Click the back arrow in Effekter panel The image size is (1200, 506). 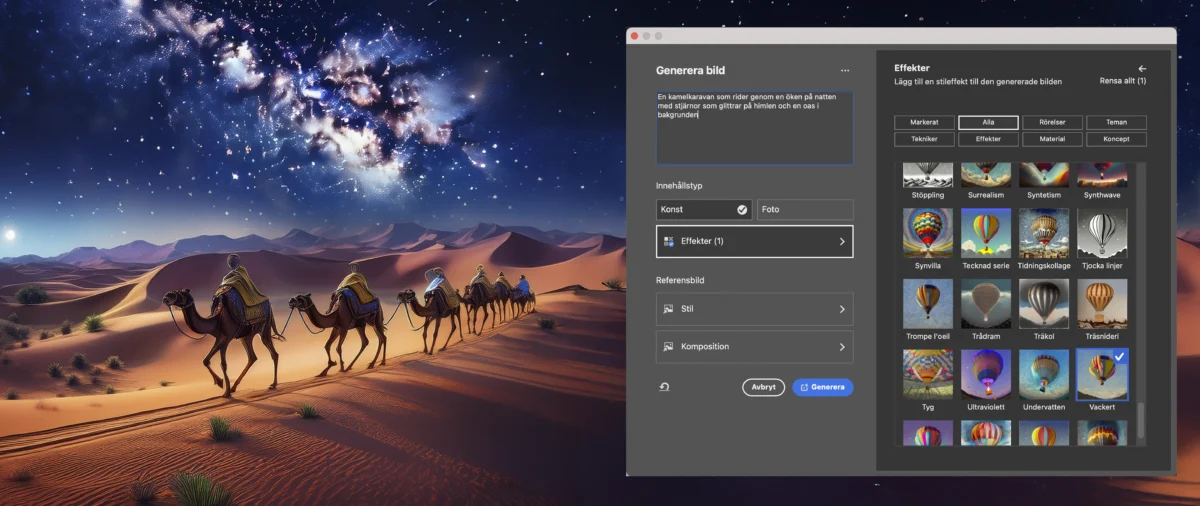pyautogui.click(x=1142, y=69)
